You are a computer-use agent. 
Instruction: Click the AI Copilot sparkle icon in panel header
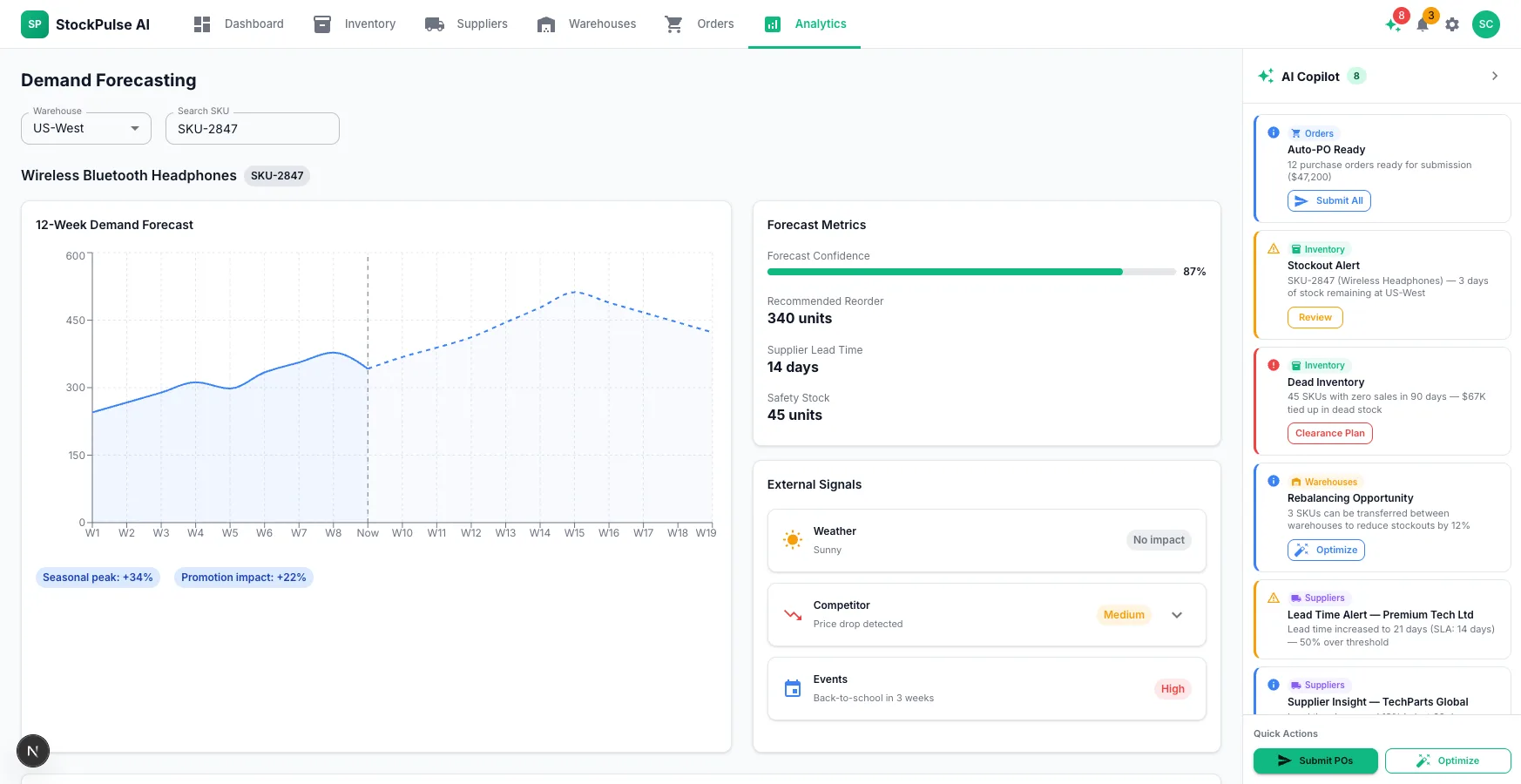click(1266, 76)
